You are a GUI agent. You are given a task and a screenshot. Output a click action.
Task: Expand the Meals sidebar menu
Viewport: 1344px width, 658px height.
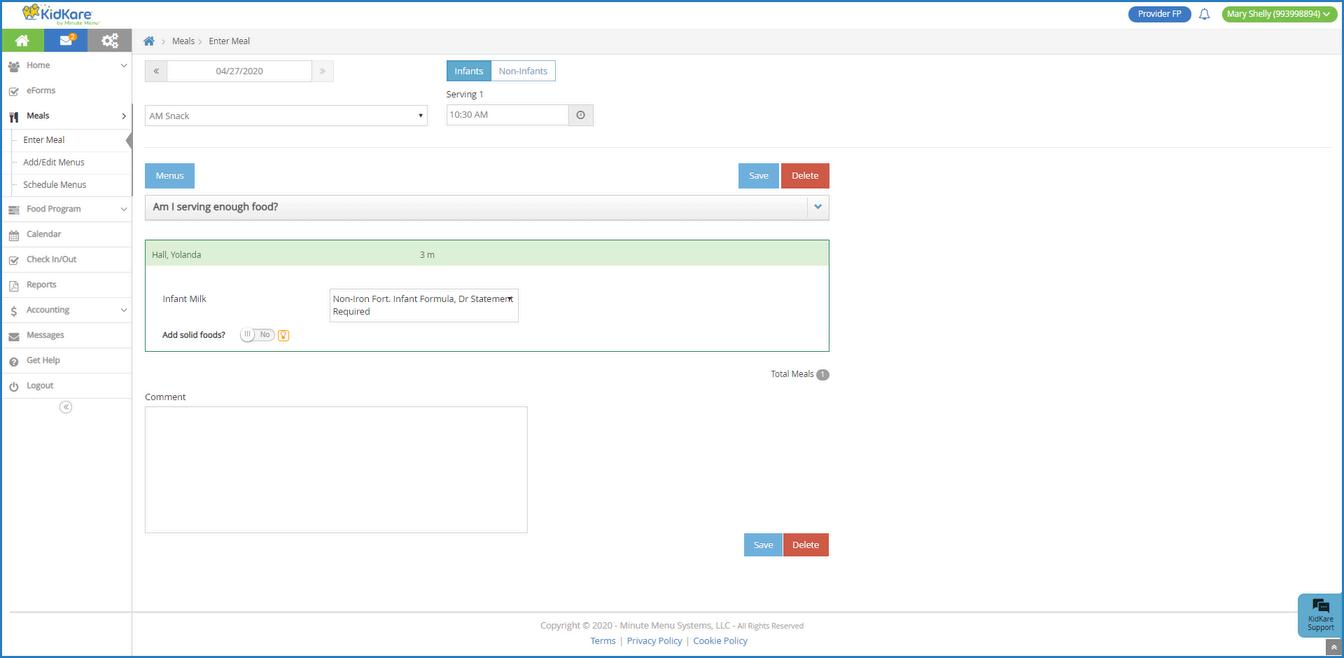[x=66, y=116]
